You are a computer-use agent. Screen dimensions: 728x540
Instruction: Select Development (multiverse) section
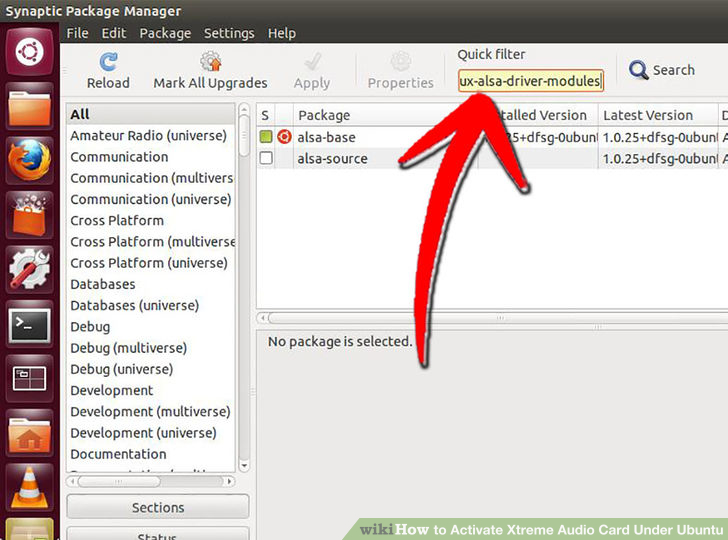pyautogui.click(x=151, y=411)
